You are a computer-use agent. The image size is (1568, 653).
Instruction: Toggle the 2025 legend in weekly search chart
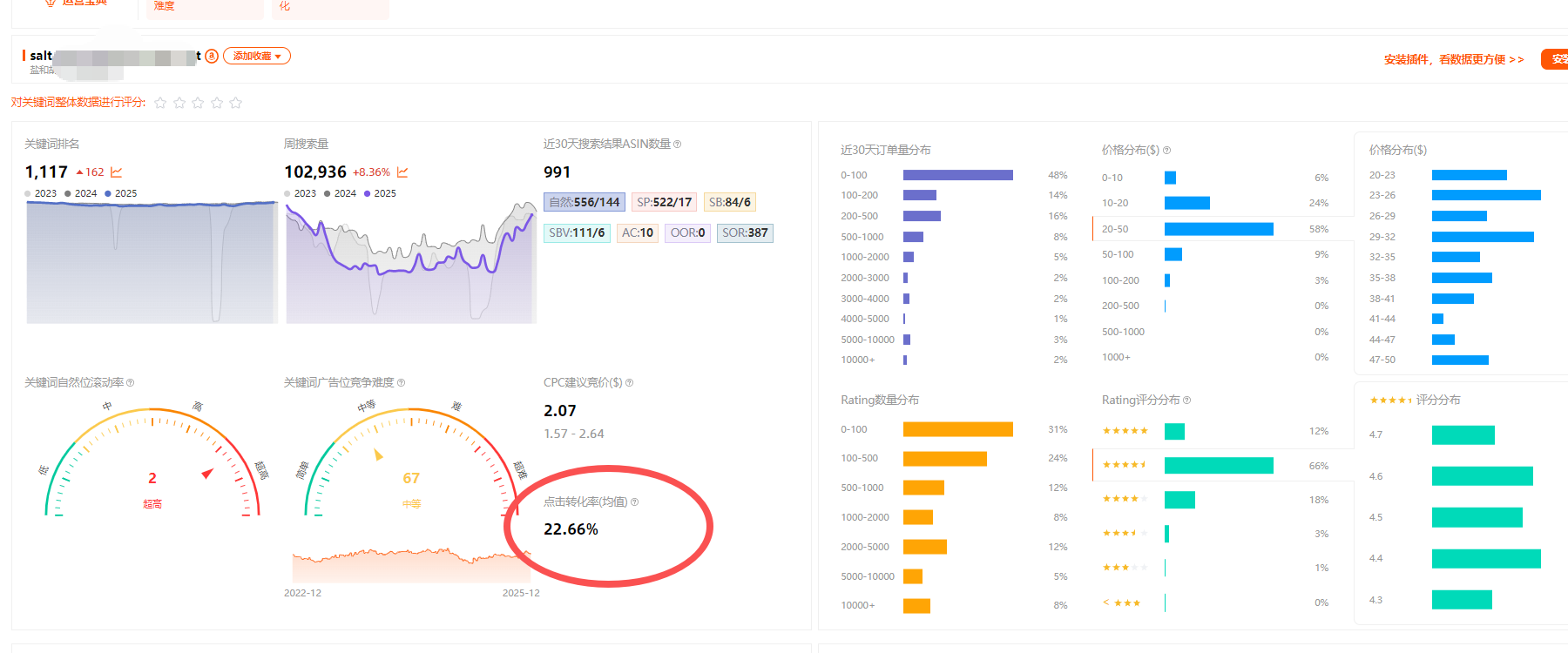point(380,193)
